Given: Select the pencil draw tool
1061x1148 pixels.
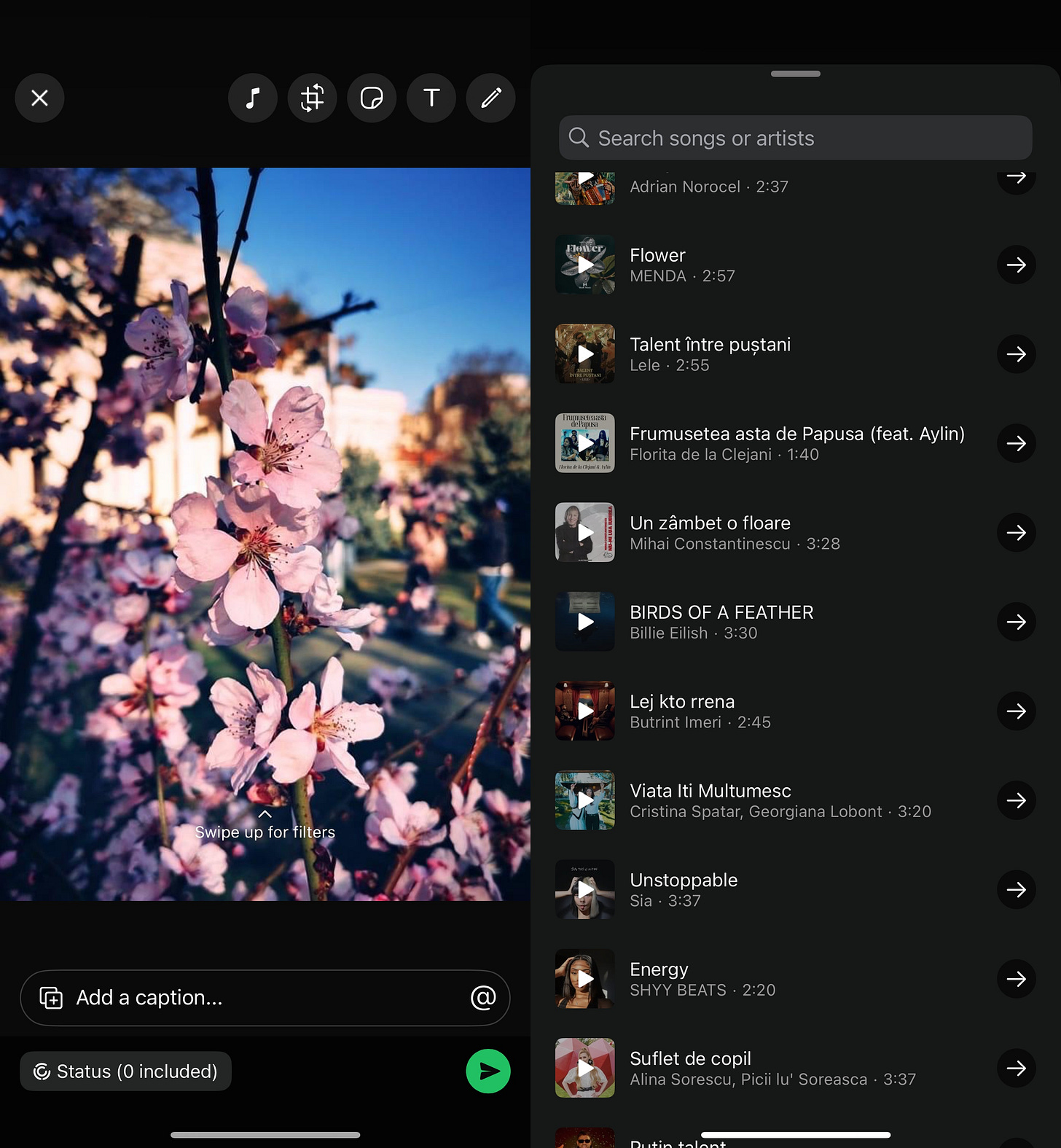Looking at the screenshot, I should coord(491,98).
